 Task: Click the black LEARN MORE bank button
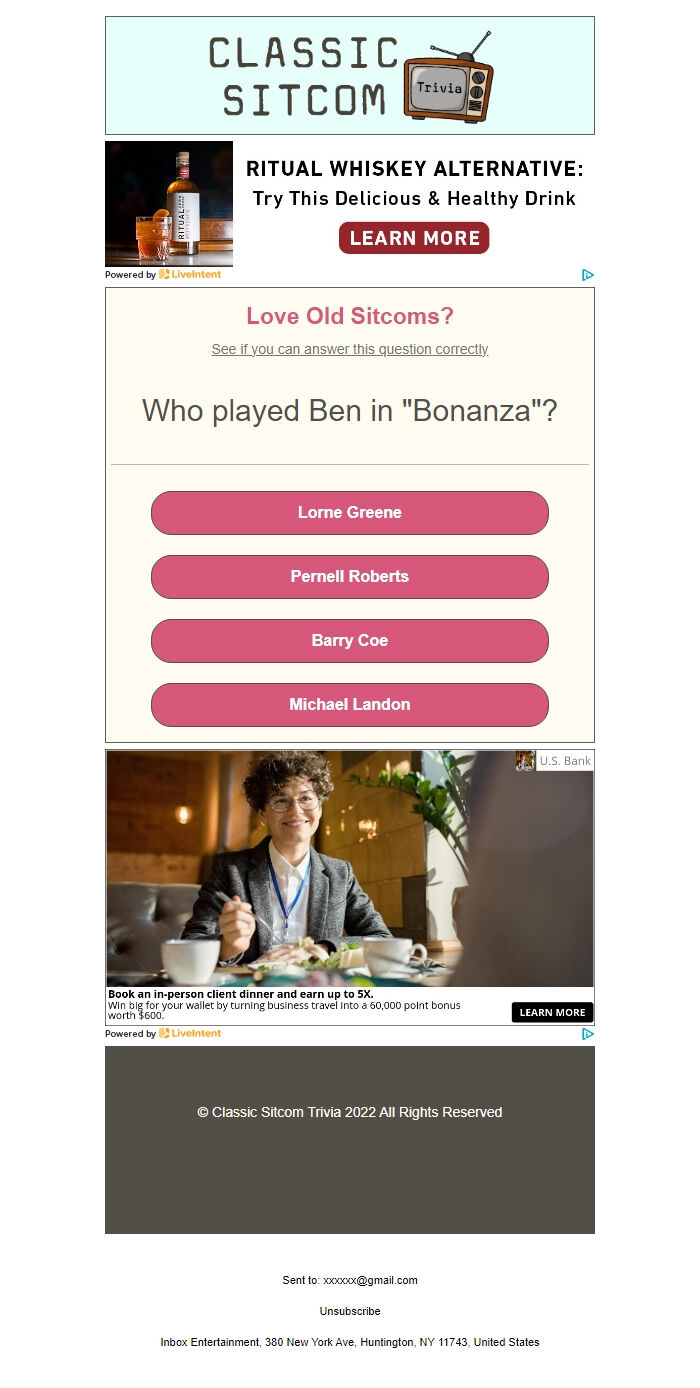[x=552, y=1012]
